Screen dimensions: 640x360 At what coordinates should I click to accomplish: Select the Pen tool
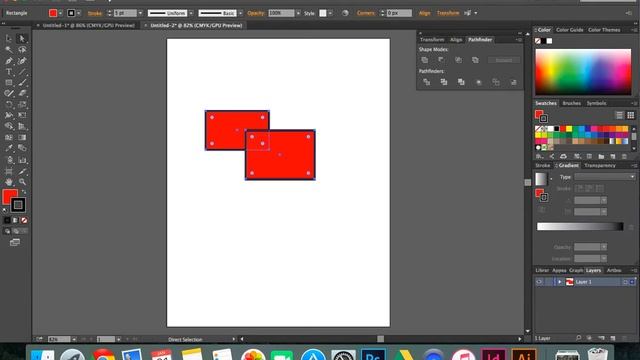click(9, 61)
